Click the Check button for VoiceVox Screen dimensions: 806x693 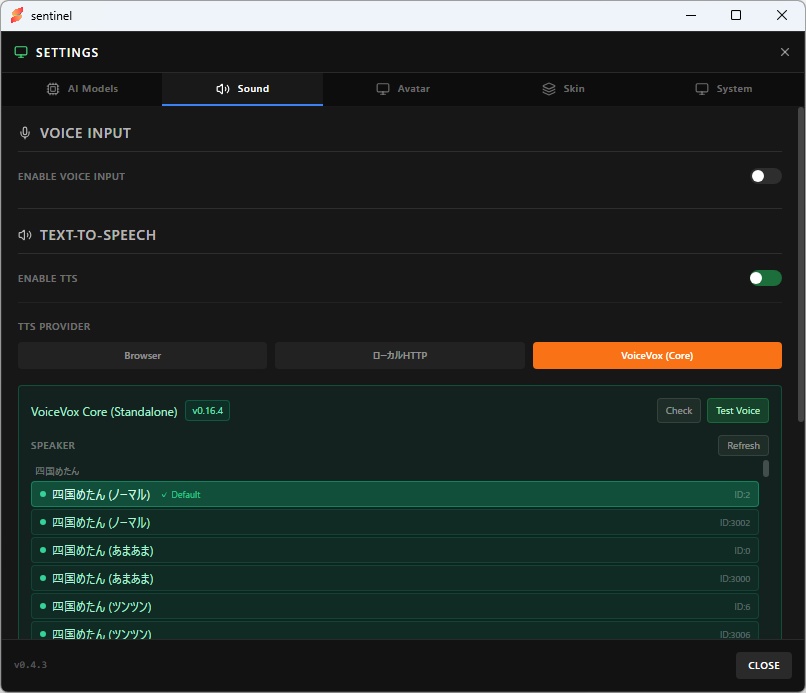pos(679,411)
